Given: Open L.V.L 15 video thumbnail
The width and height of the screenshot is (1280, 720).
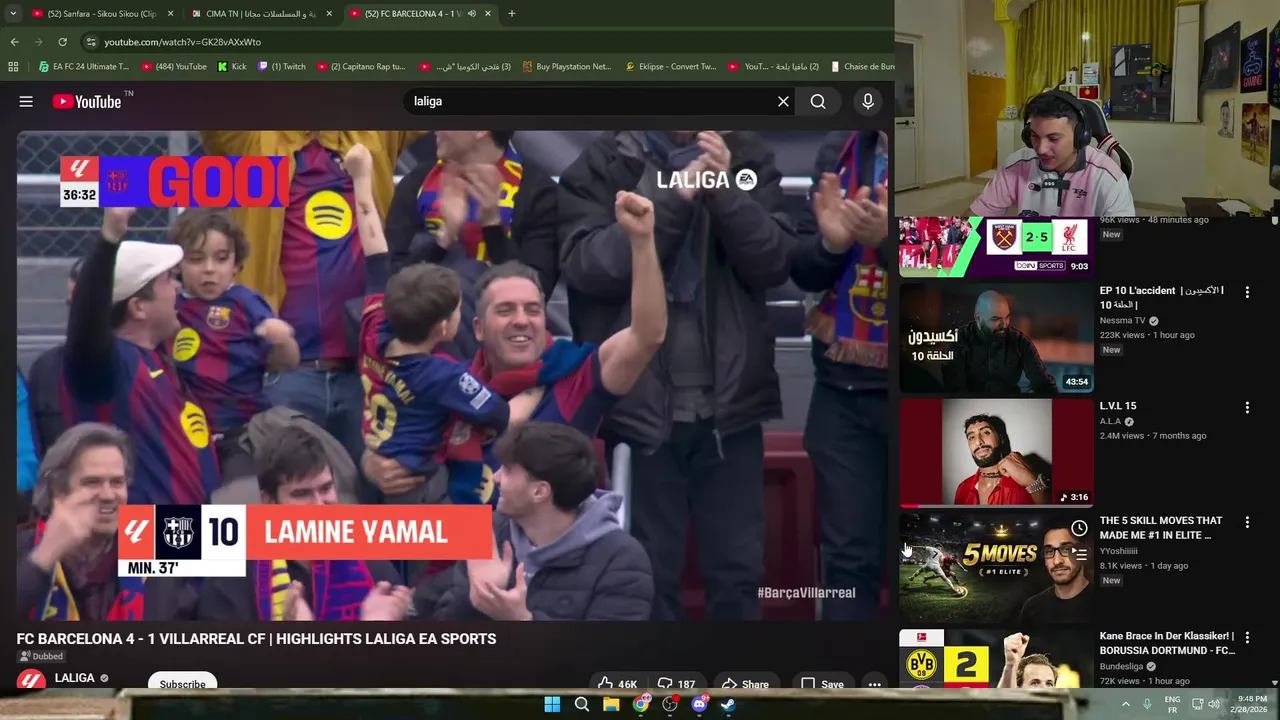Looking at the screenshot, I should coord(995,453).
